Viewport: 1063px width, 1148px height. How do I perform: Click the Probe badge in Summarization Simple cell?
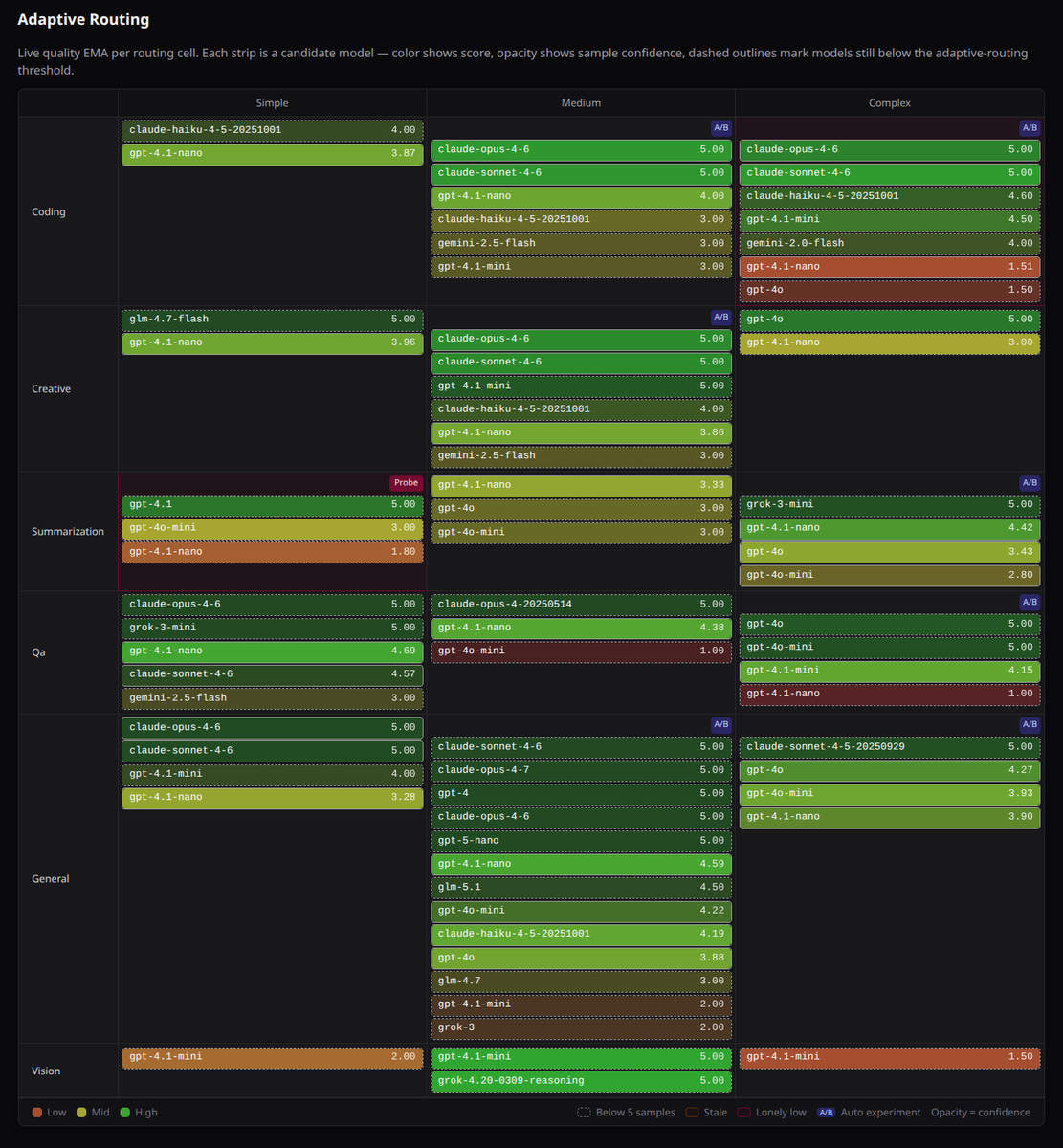pyautogui.click(x=406, y=483)
